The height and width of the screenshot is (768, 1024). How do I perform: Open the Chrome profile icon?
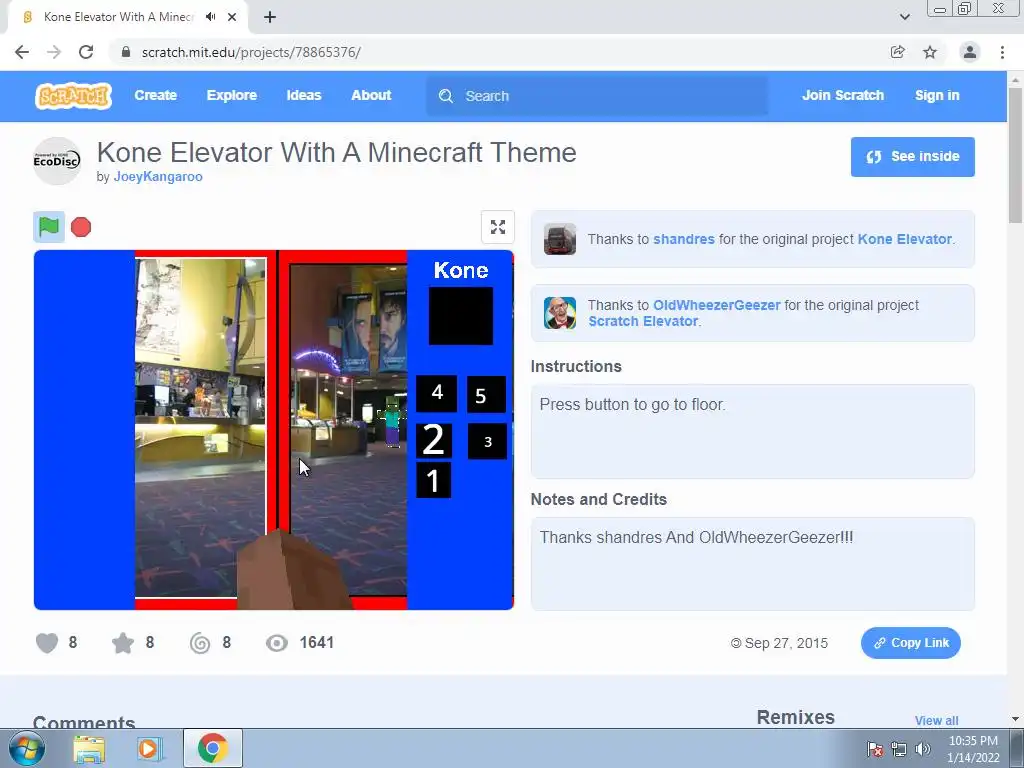click(970, 52)
